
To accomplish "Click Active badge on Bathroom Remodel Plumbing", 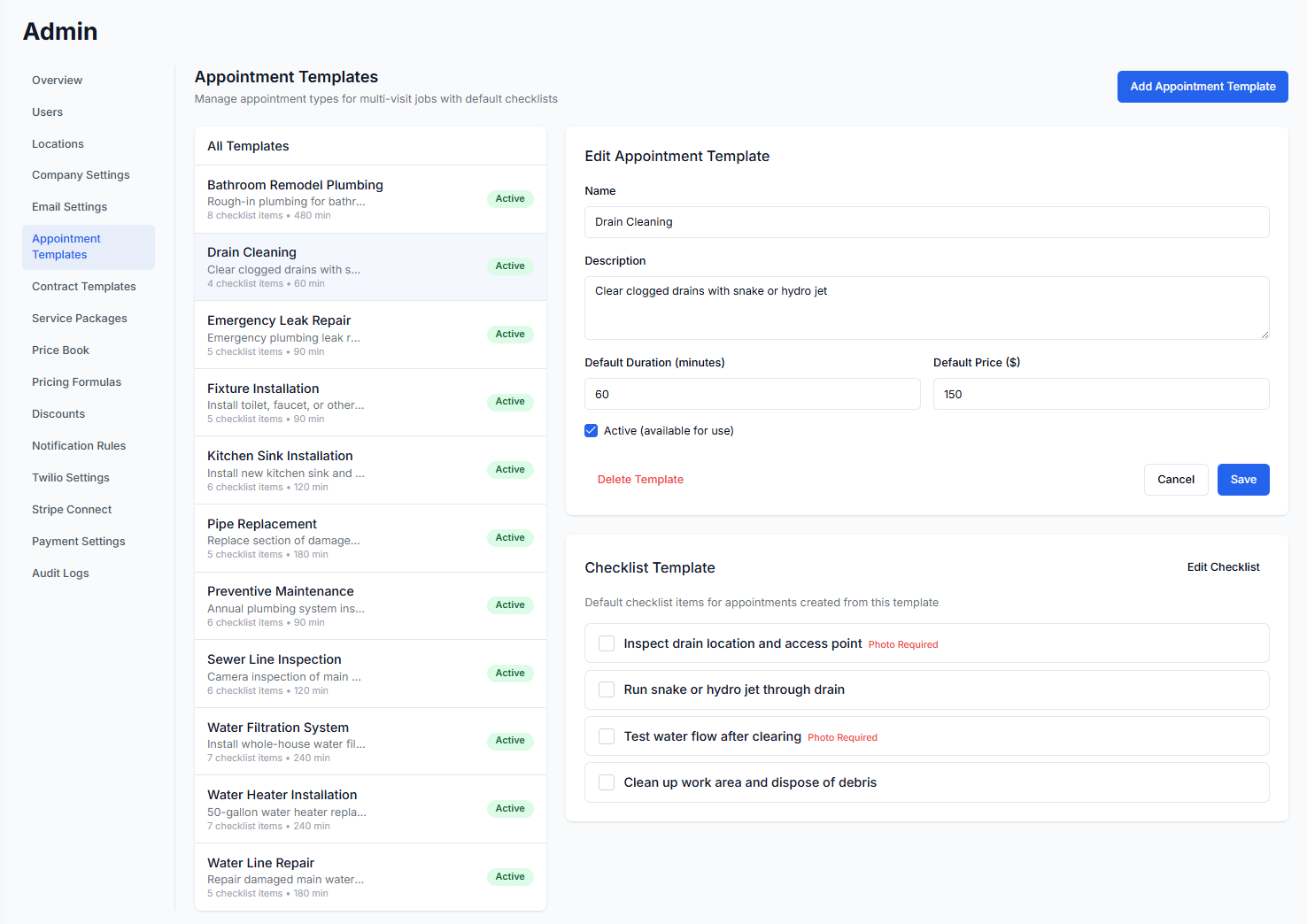I will (510, 199).
